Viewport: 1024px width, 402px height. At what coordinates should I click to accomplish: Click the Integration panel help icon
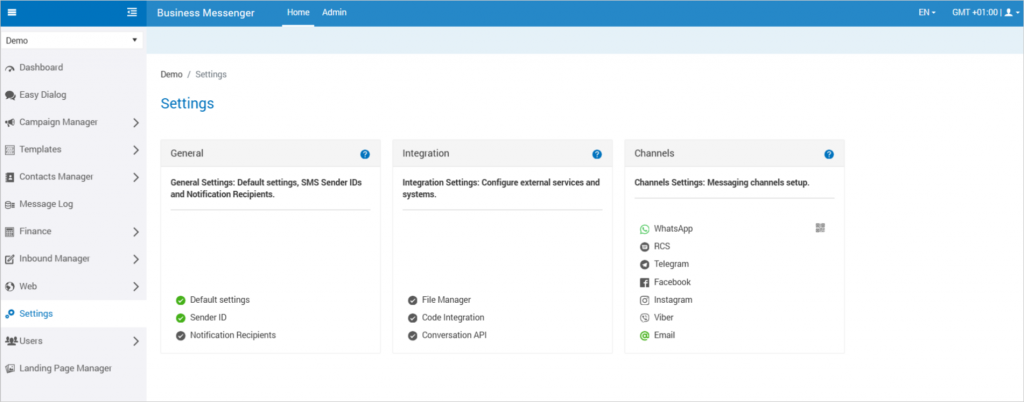597,154
